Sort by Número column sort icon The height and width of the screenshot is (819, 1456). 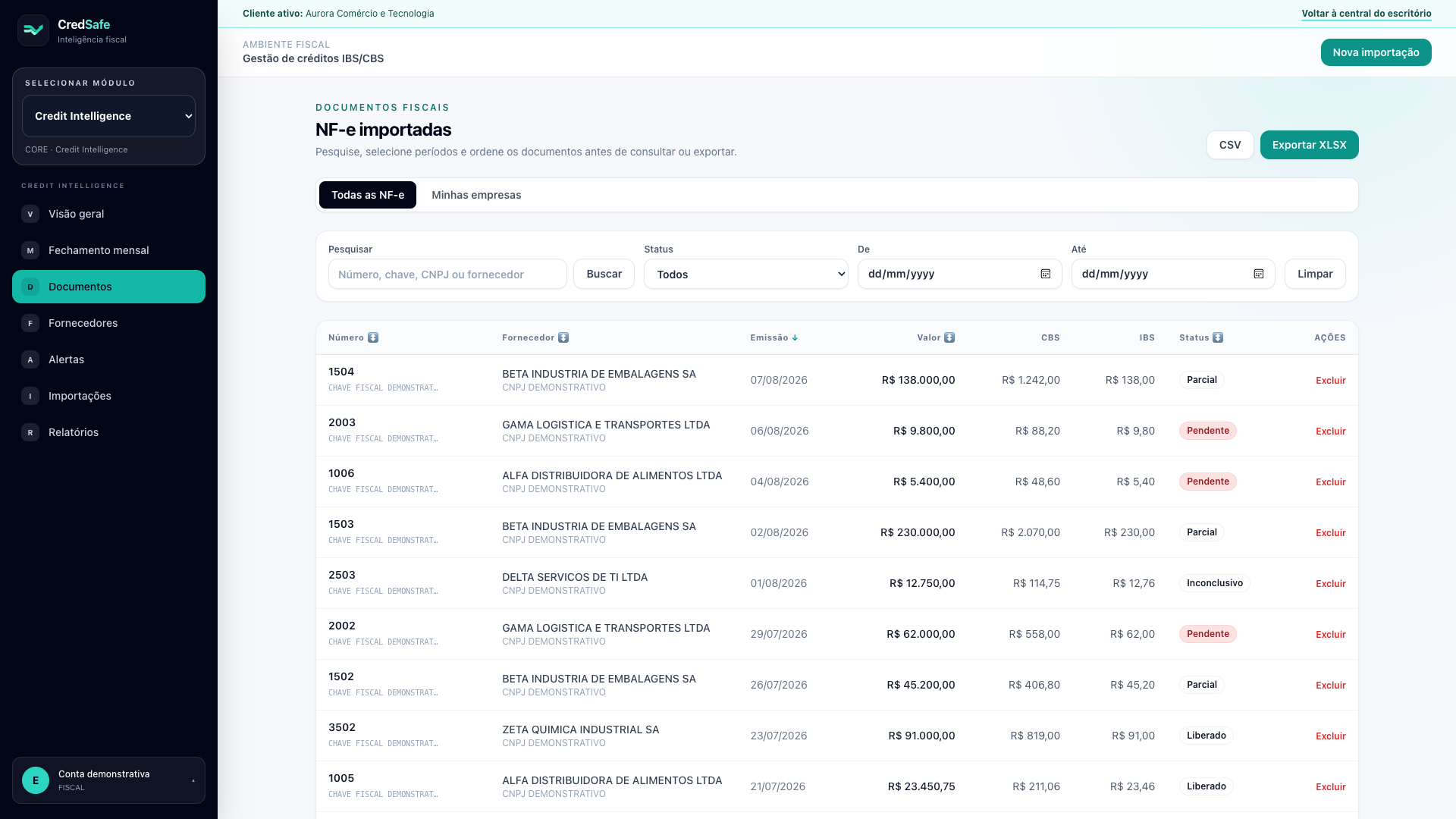(x=373, y=337)
